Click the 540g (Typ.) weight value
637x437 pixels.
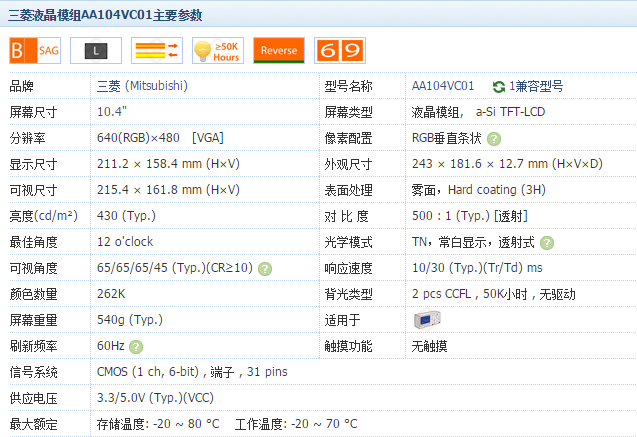pos(130,320)
